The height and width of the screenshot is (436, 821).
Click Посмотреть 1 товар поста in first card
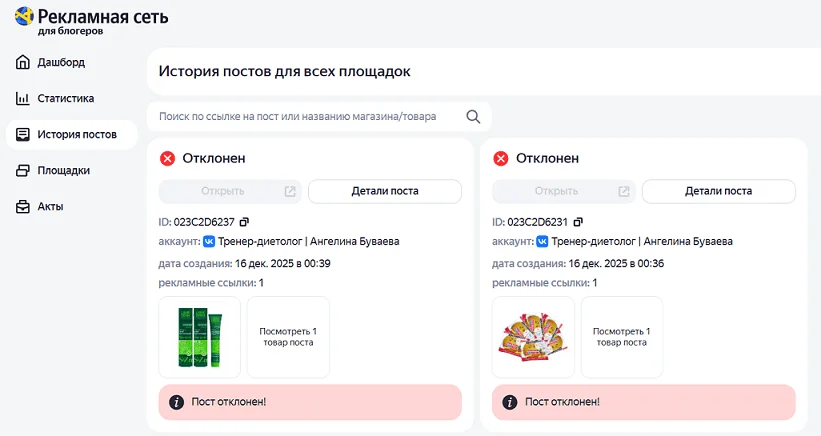point(288,337)
